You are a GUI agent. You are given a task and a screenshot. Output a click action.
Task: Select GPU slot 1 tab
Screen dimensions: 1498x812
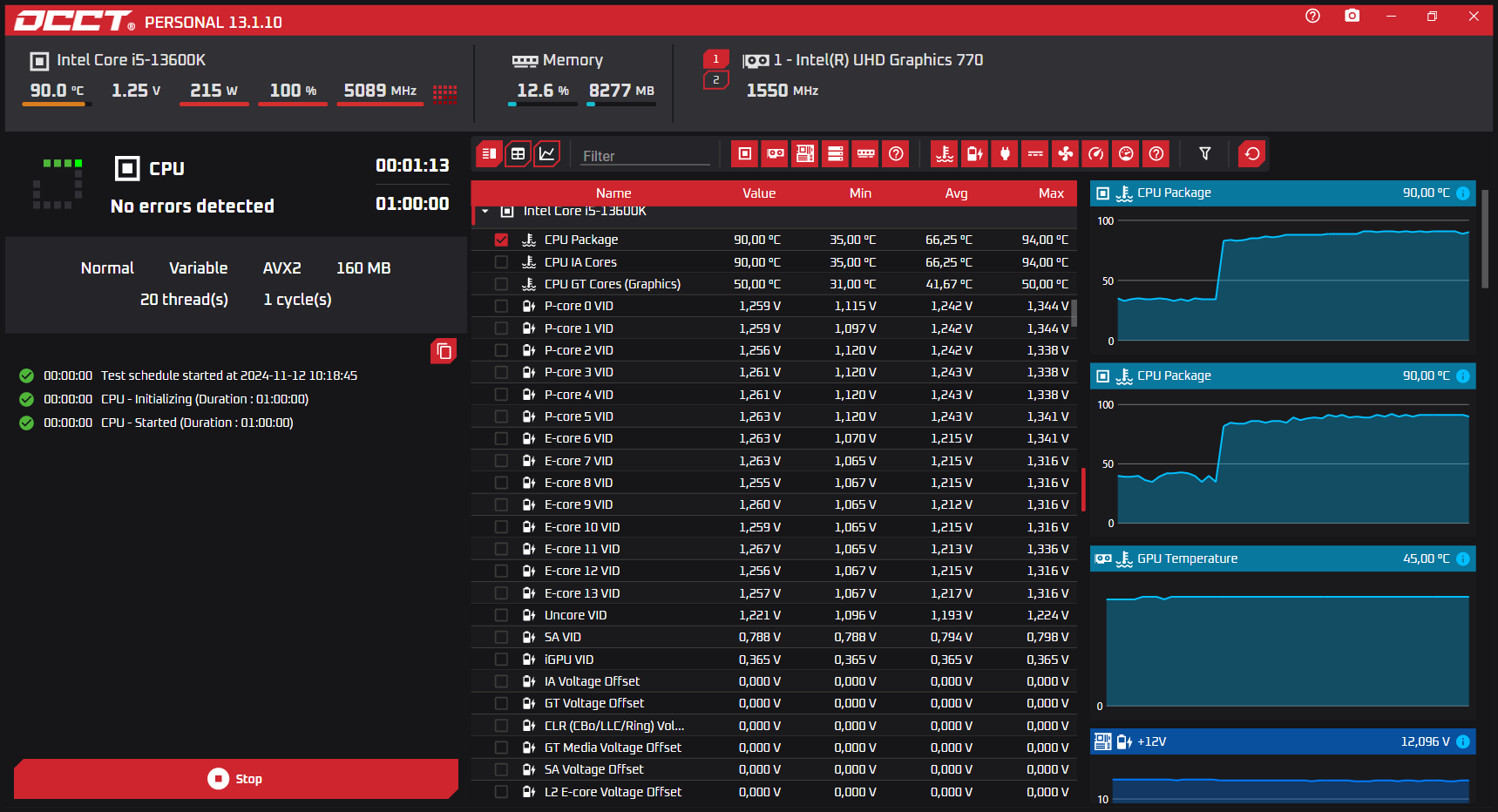(x=716, y=59)
